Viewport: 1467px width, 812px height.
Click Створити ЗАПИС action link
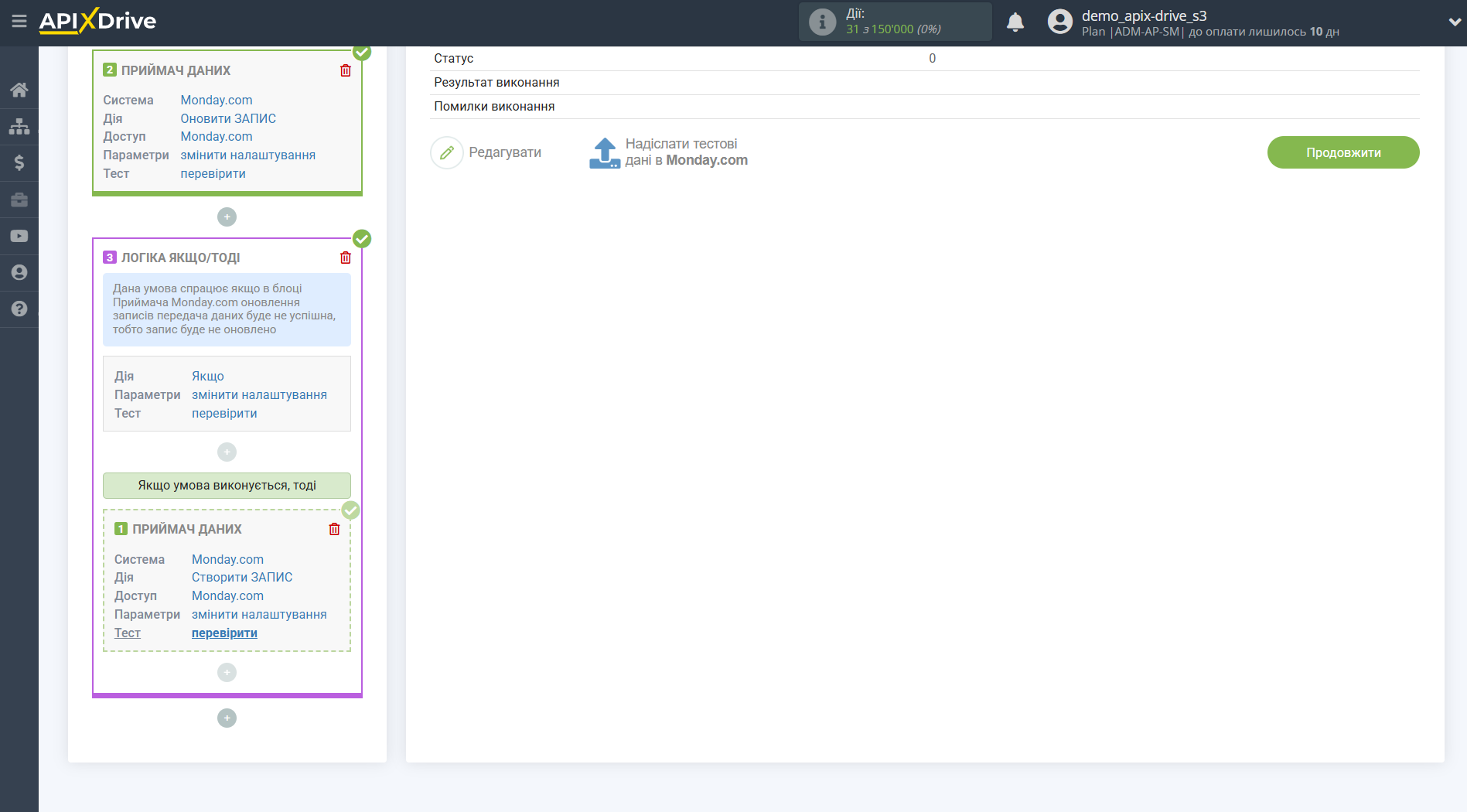click(242, 577)
